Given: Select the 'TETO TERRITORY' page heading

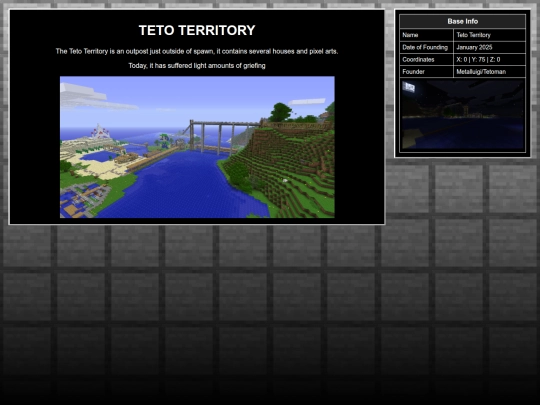Looking at the screenshot, I should coord(197,30).
